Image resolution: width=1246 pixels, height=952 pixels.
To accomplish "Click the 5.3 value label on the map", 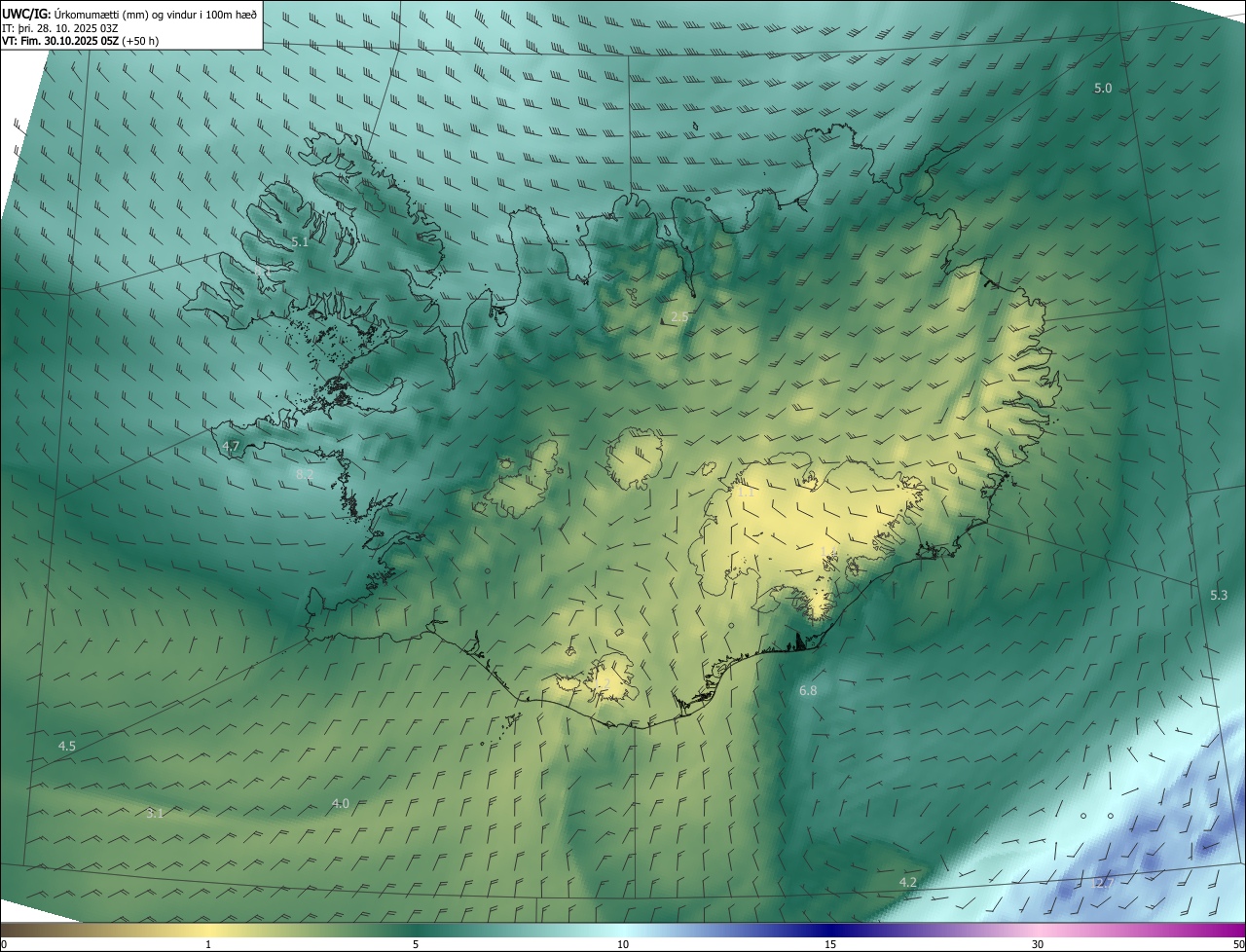I will click(1219, 595).
